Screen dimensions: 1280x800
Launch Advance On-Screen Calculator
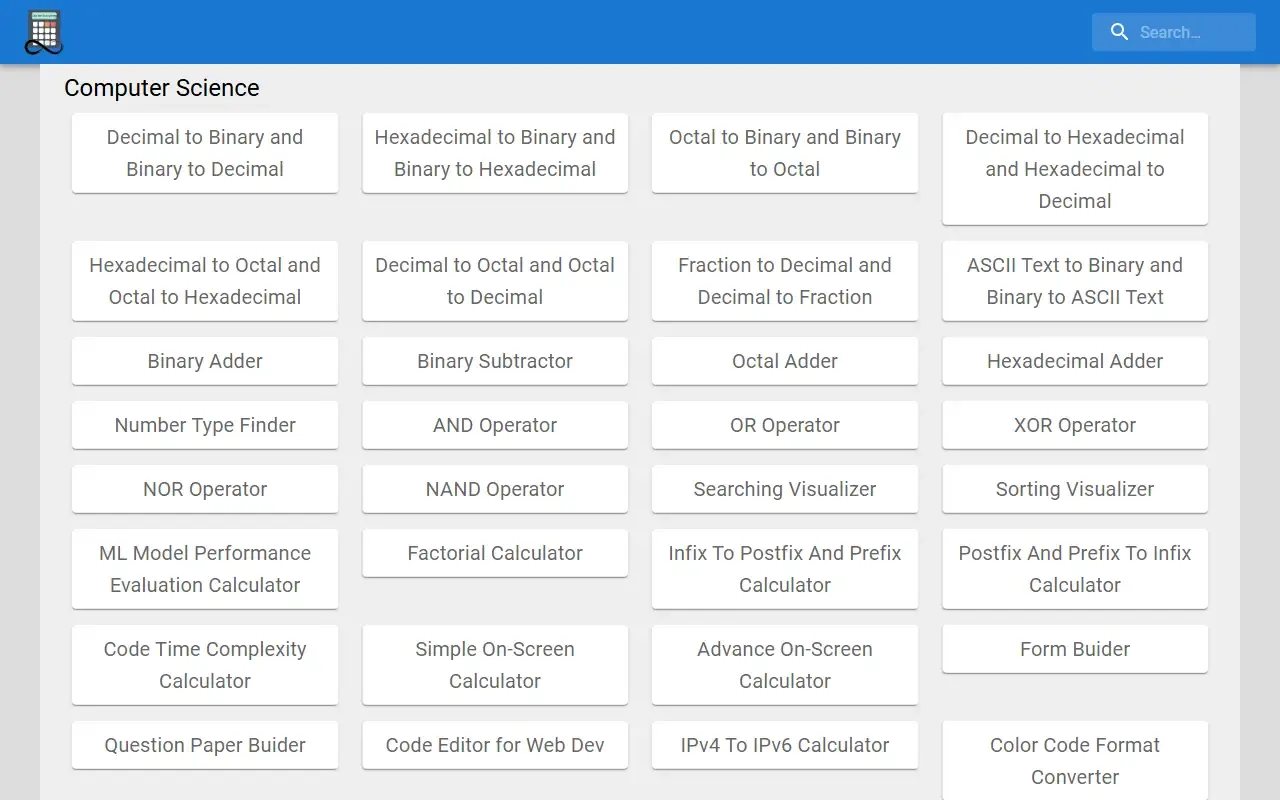[x=785, y=665]
